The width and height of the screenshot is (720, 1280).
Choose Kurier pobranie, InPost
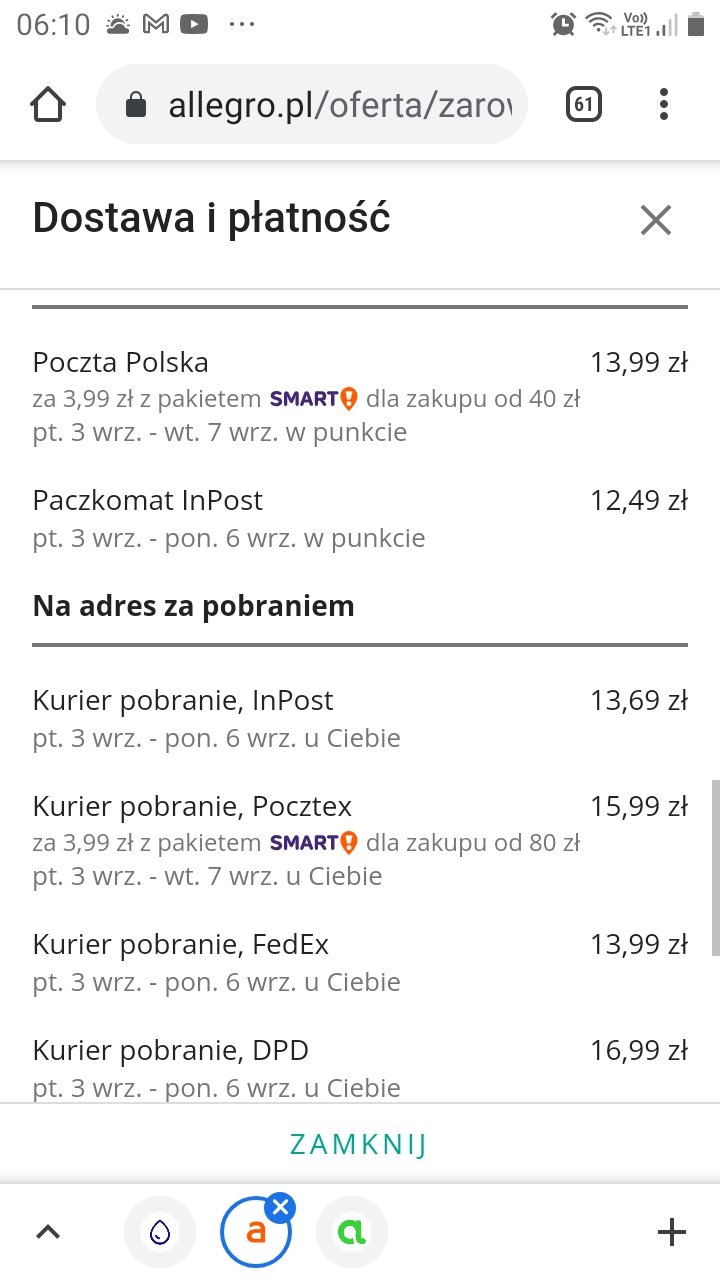pos(183,700)
